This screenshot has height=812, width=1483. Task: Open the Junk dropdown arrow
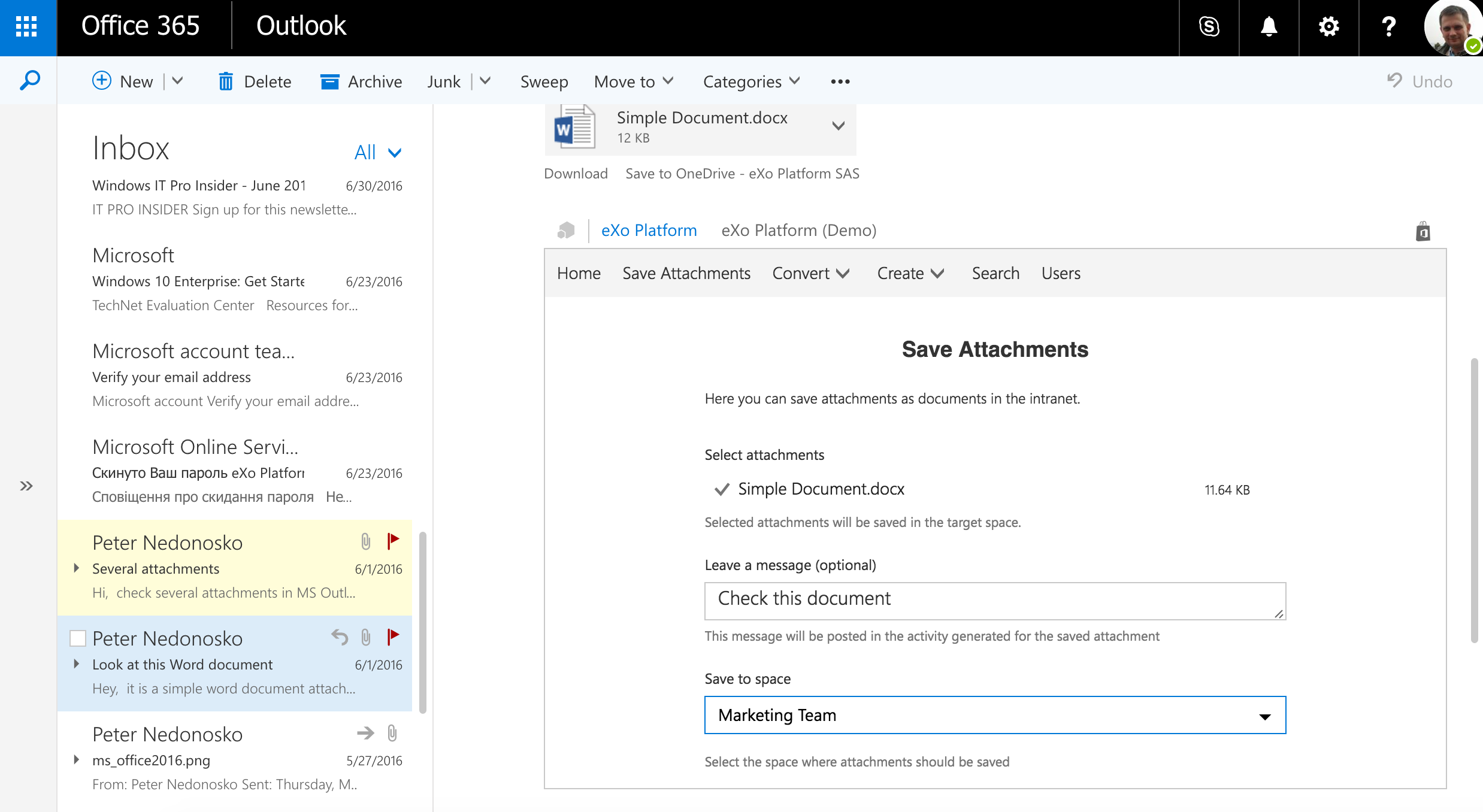pos(485,80)
